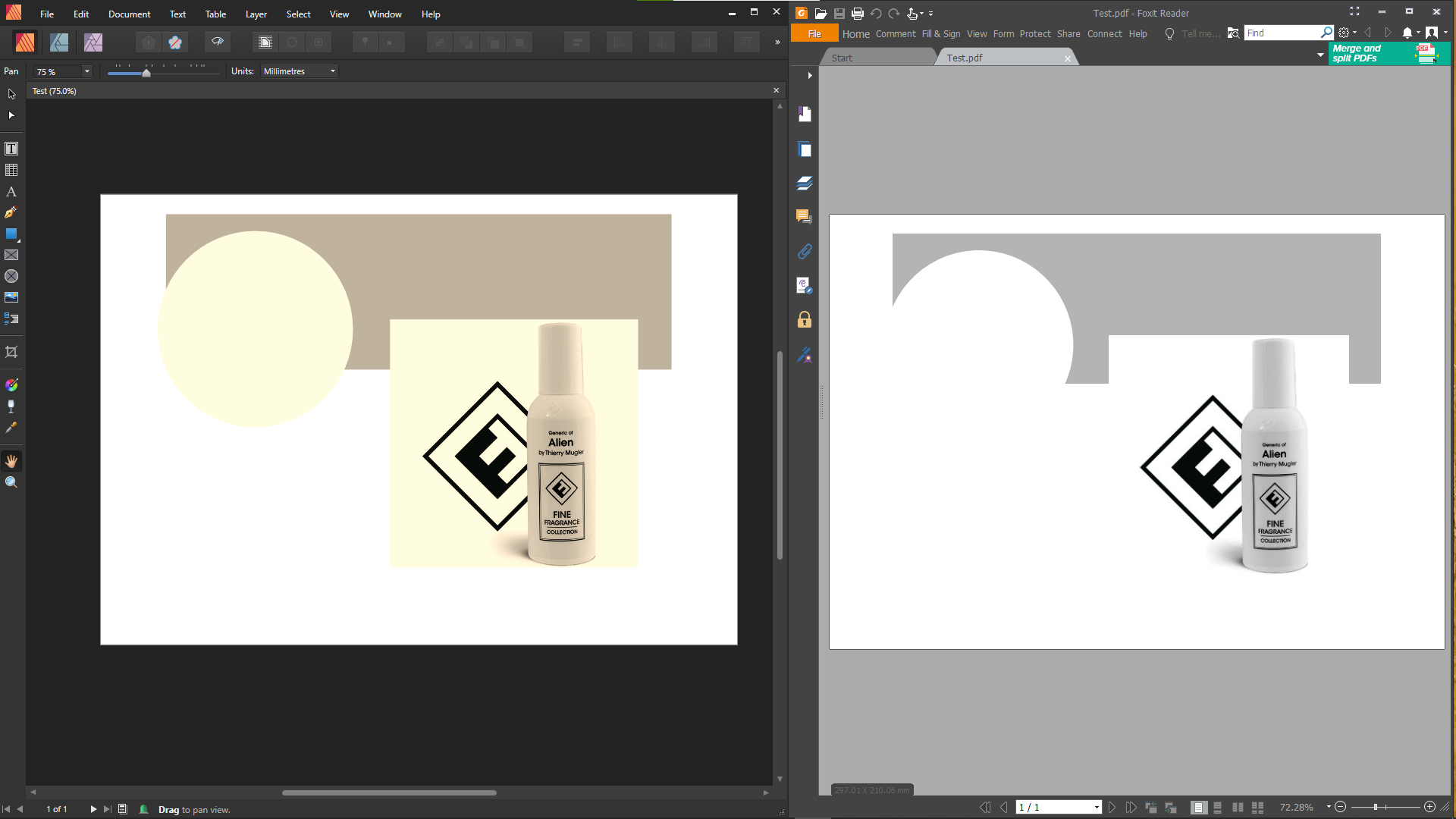Image resolution: width=1456 pixels, height=819 pixels.
Task: Click Foxit Undo arrow
Action: pos(876,13)
